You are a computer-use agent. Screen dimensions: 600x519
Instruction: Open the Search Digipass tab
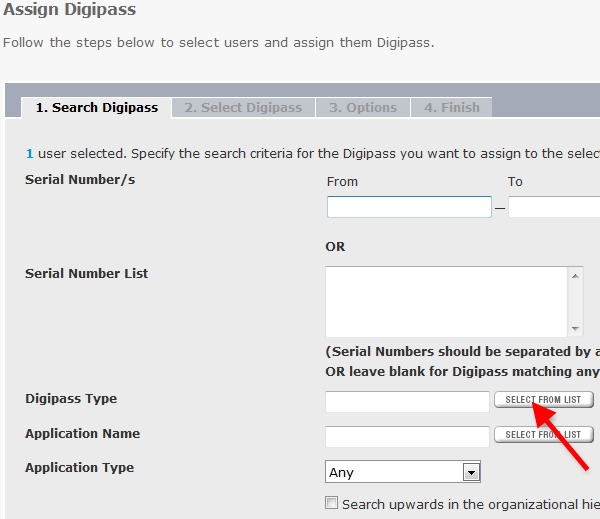pos(96,108)
